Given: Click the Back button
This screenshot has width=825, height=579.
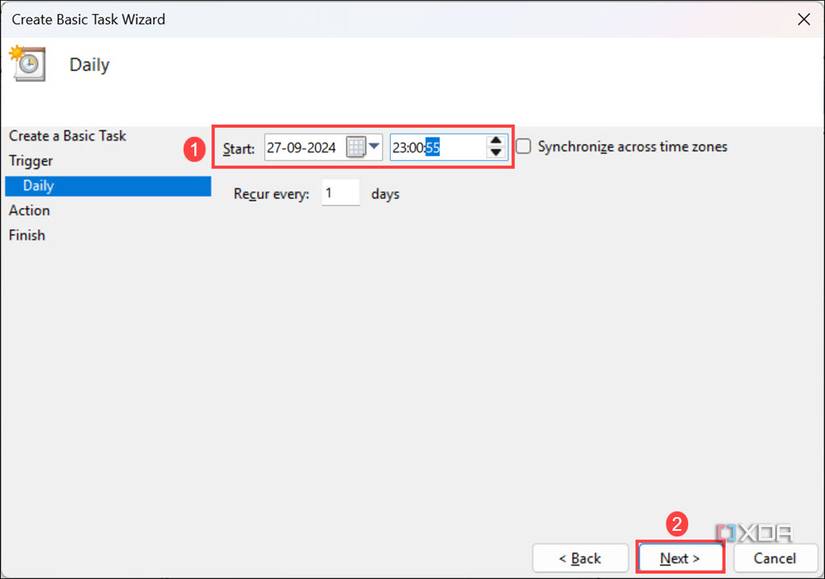Looking at the screenshot, I should click(x=580, y=558).
